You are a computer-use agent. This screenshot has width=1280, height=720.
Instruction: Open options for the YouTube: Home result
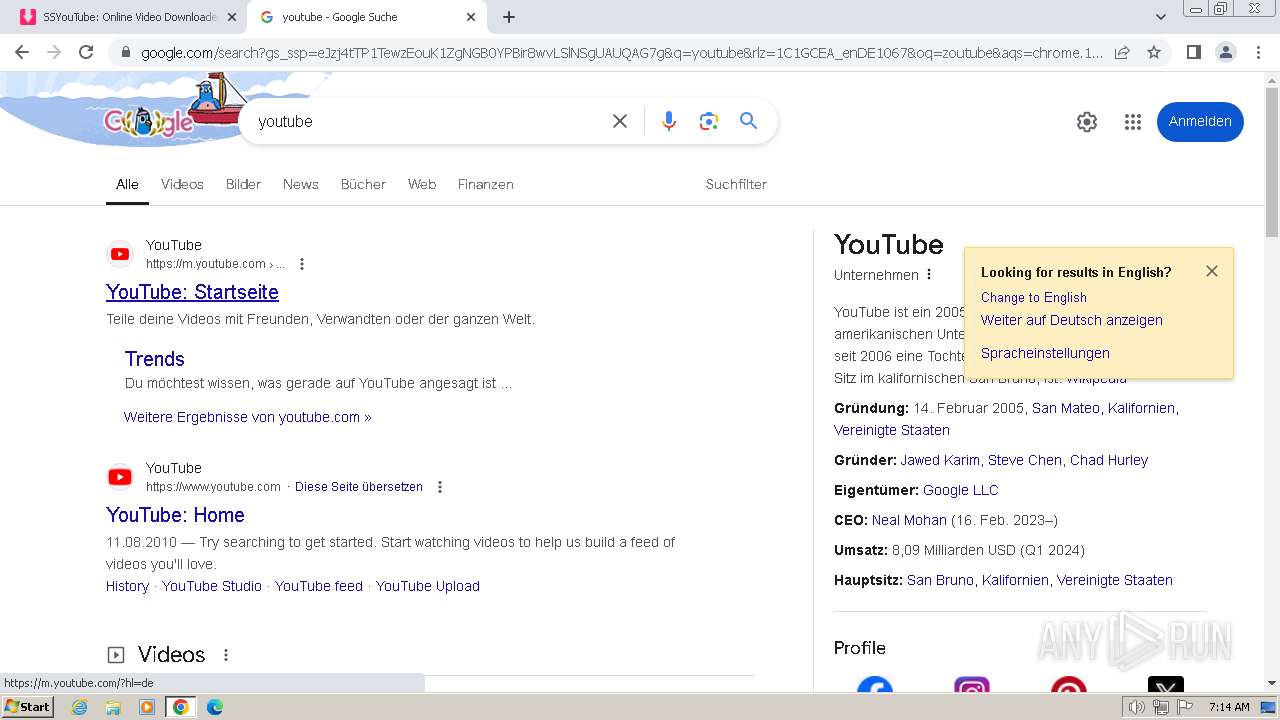tap(440, 487)
